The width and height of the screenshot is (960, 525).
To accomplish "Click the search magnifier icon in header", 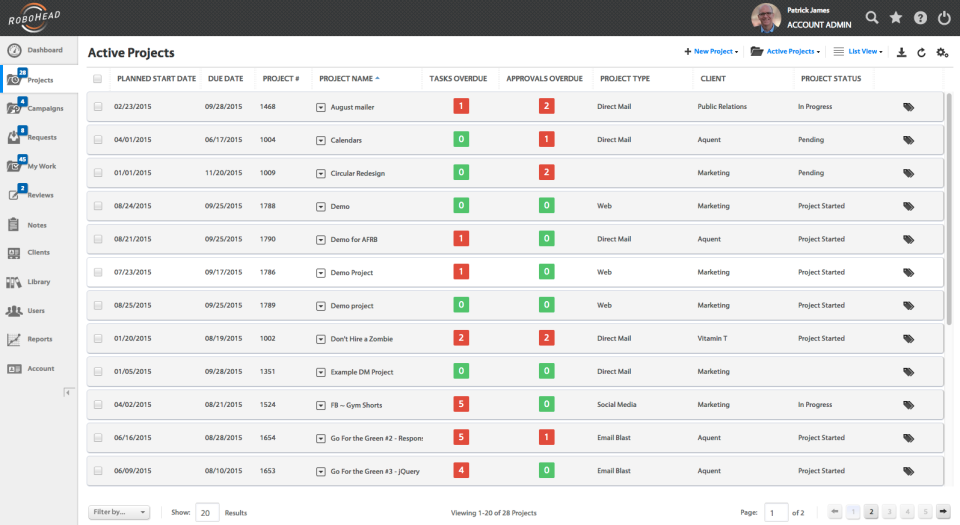I will click(x=872, y=18).
